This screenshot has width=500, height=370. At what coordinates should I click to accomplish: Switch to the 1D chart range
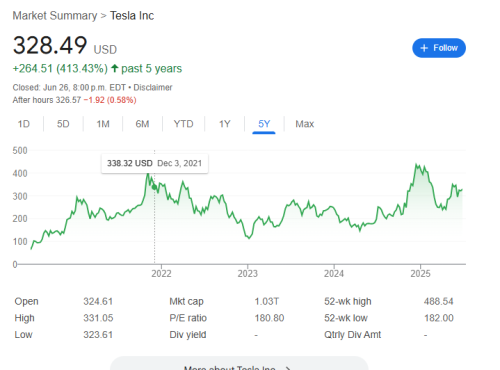click(x=24, y=124)
